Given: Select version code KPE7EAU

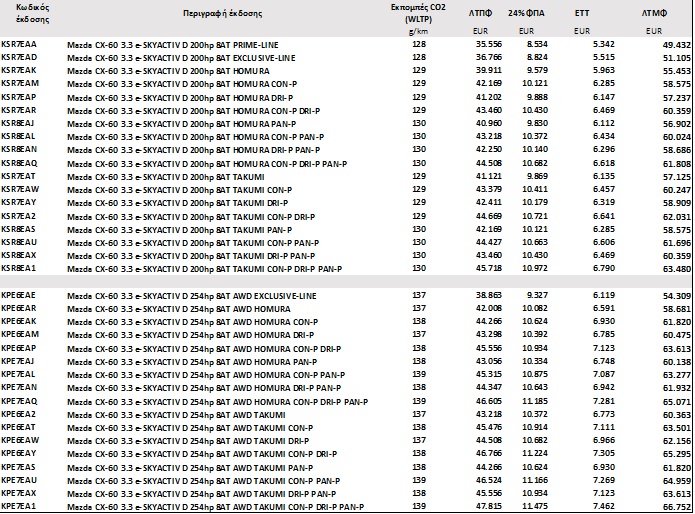Looking at the screenshot, I should (x=19, y=480).
